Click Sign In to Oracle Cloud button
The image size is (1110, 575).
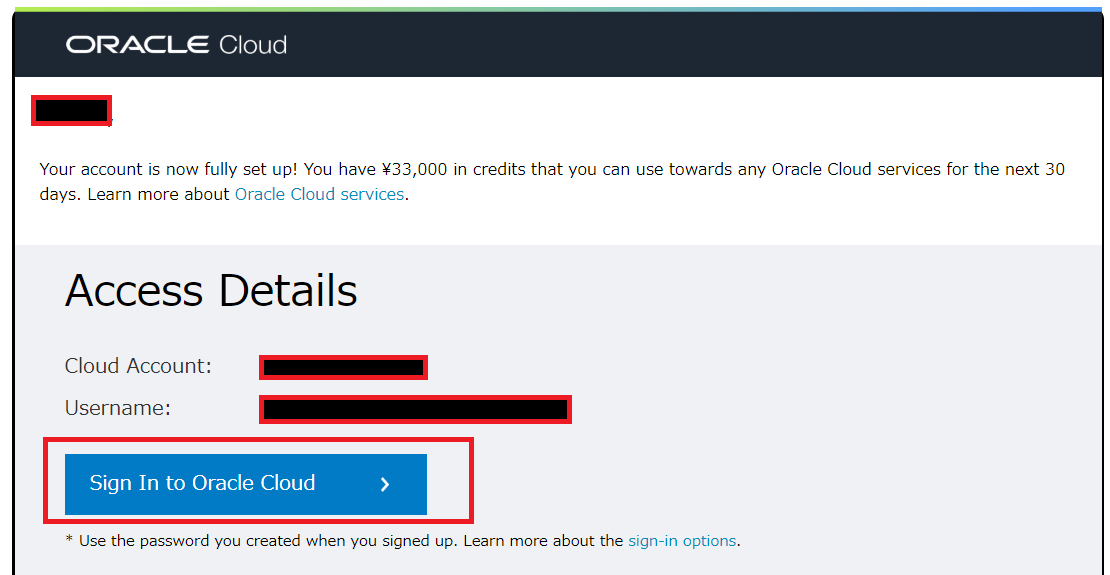point(246,484)
